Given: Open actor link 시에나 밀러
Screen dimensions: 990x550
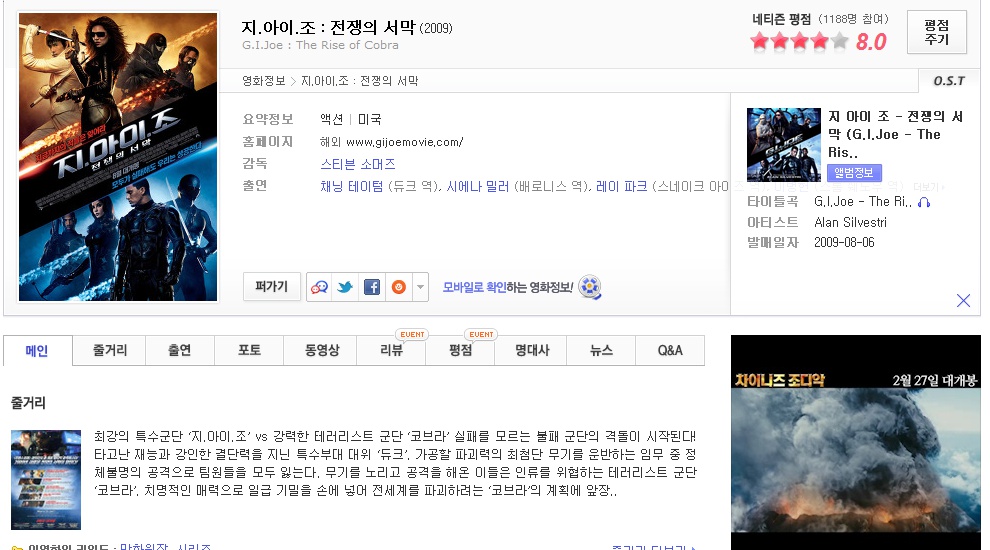Looking at the screenshot, I should [478, 186].
